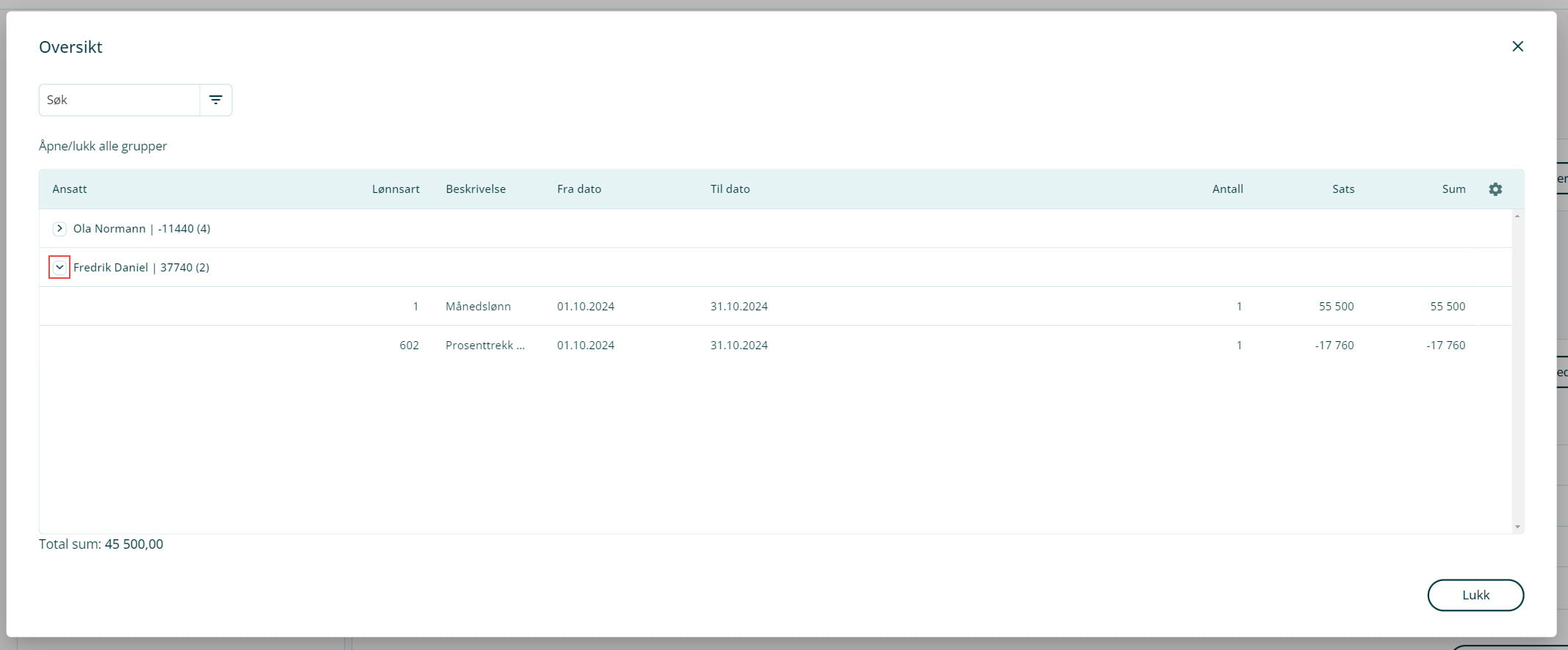Click scrollbar down arrow in table

1517,527
